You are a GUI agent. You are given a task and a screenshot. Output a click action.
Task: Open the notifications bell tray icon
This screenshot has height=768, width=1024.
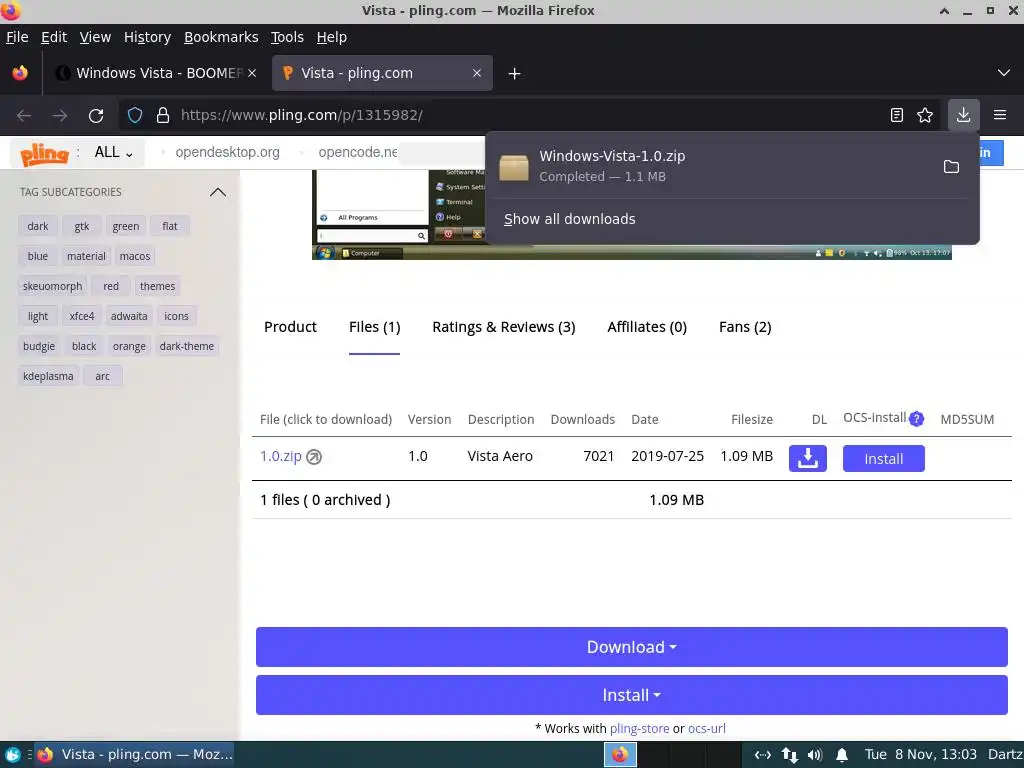842,756
